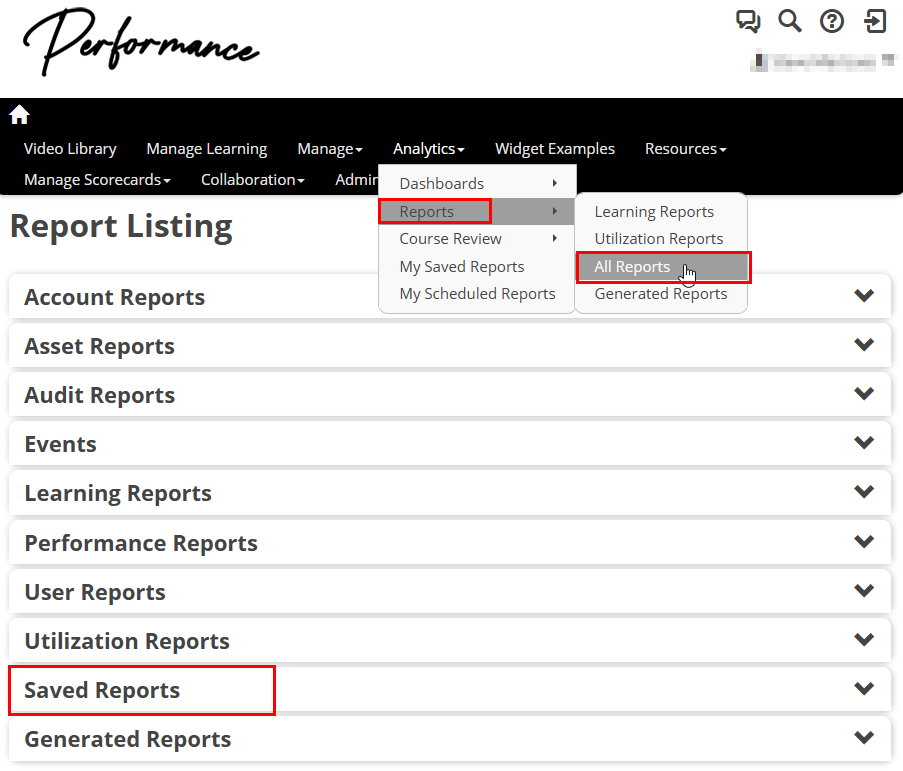Open Video Library in the nav bar
Image resolution: width=903 pixels, height=771 pixels.
(x=70, y=149)
